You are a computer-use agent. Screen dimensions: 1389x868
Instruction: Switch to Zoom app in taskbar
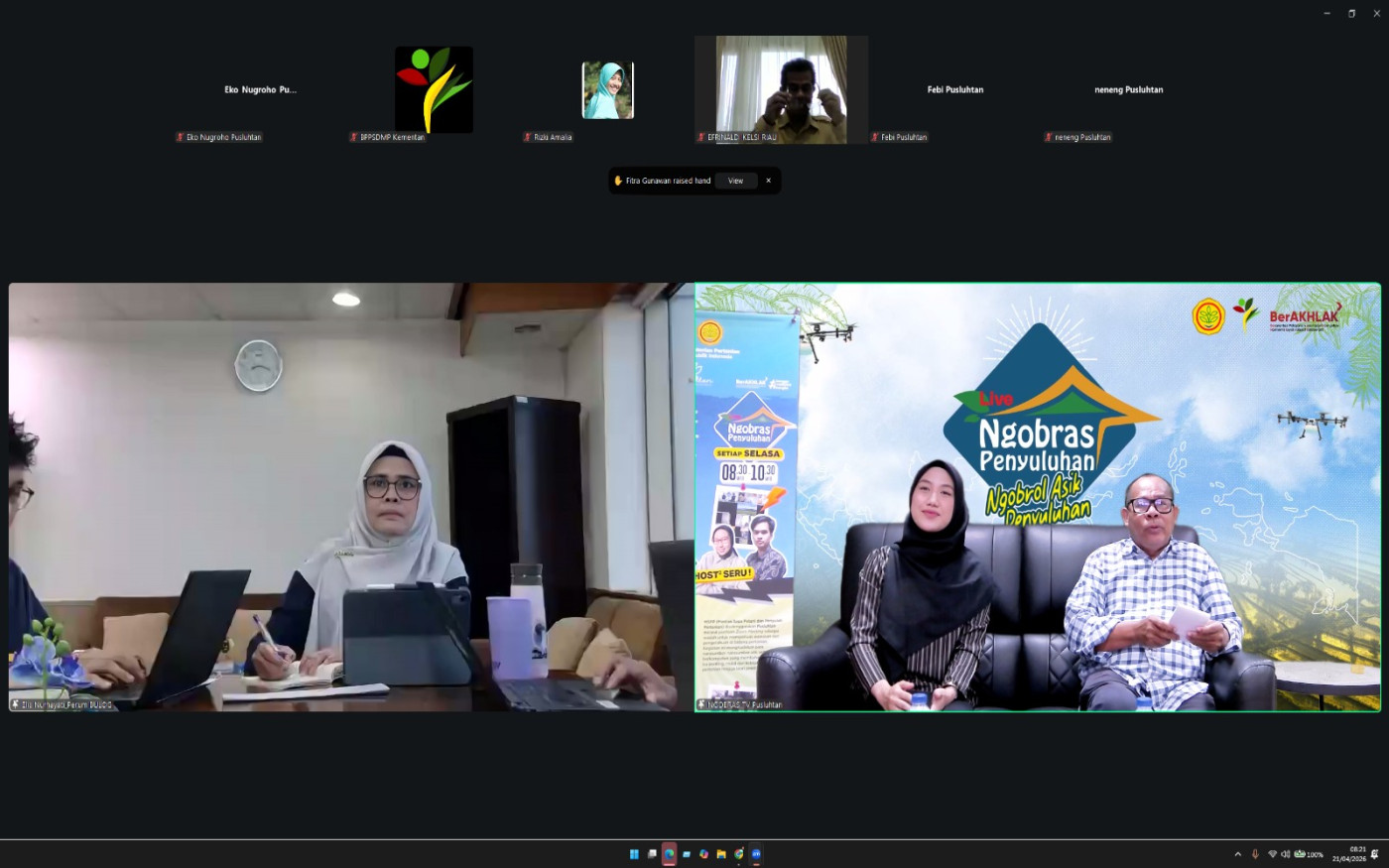(756, 854)
